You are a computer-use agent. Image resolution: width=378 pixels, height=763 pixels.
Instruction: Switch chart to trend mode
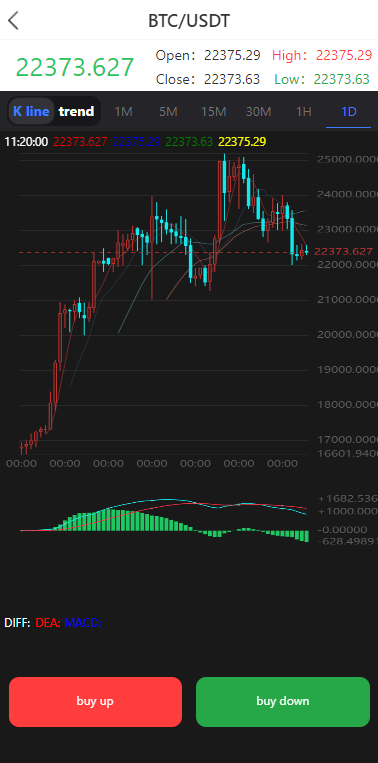pos(76,111)
